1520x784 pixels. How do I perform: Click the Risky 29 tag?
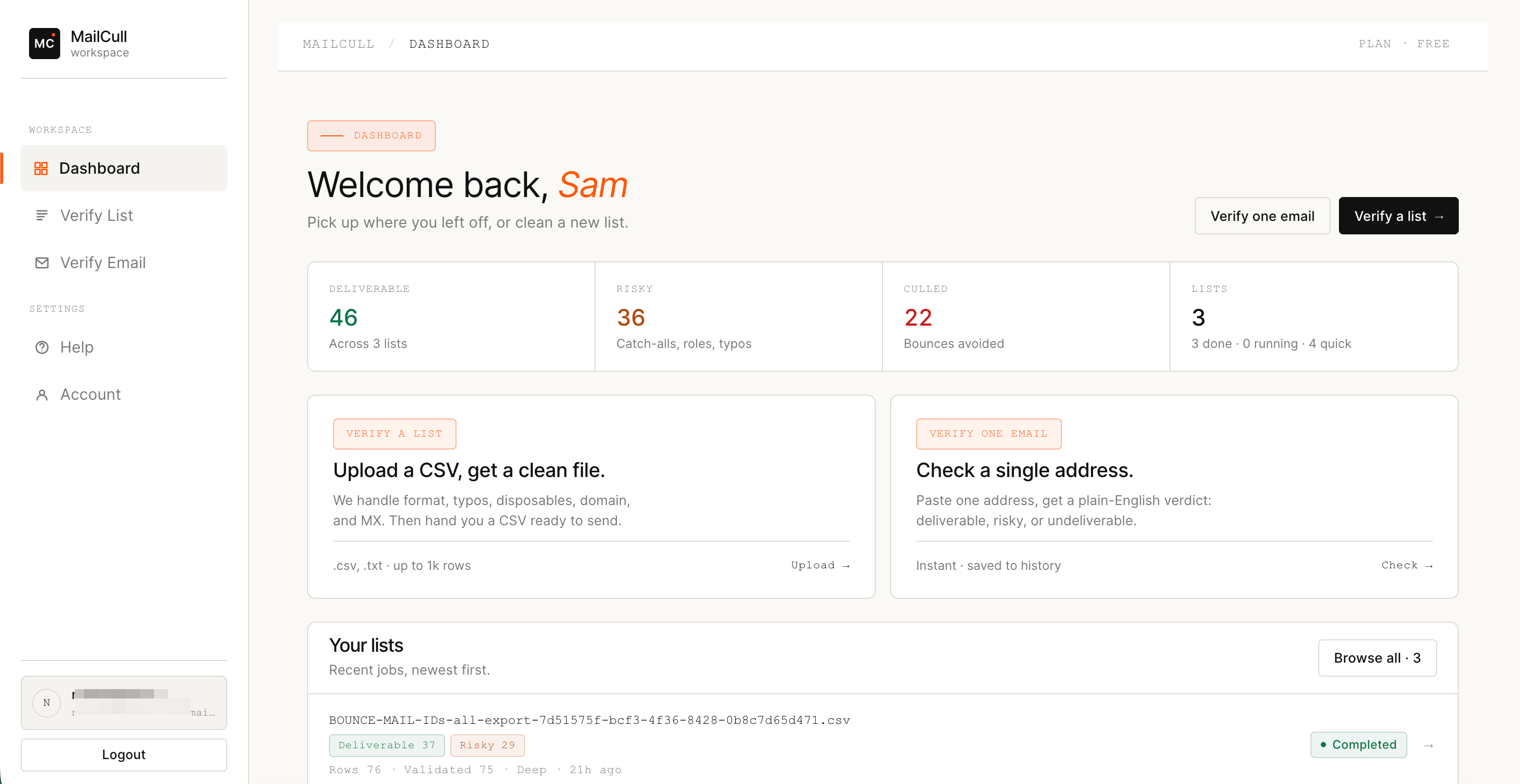[487, 745]
